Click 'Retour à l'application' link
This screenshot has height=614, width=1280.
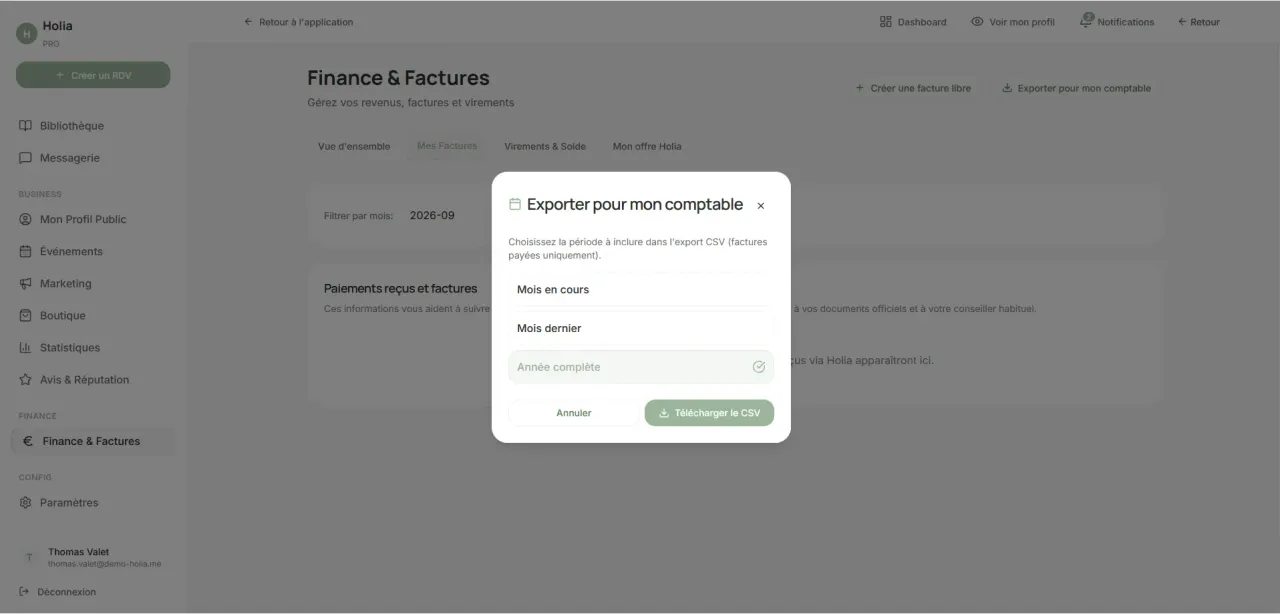pyautogui.click(x=298, y=22)
